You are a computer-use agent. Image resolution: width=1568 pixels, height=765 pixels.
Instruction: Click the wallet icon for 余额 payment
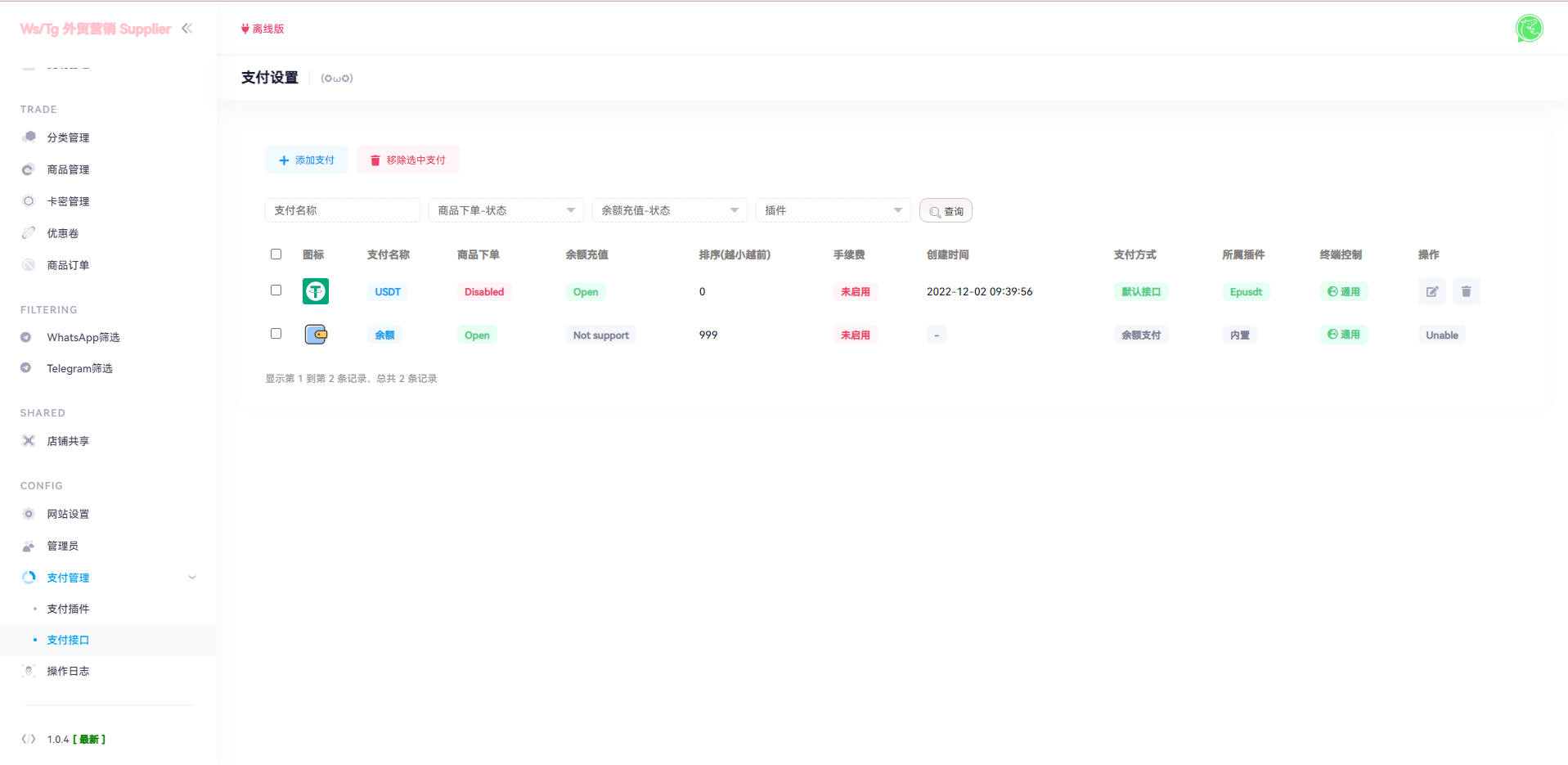[316, 334]
